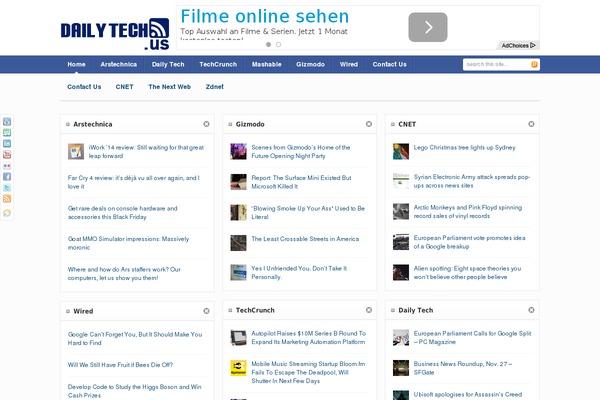Click the LinkedIn icon in the social sidebar

(7, 144)
